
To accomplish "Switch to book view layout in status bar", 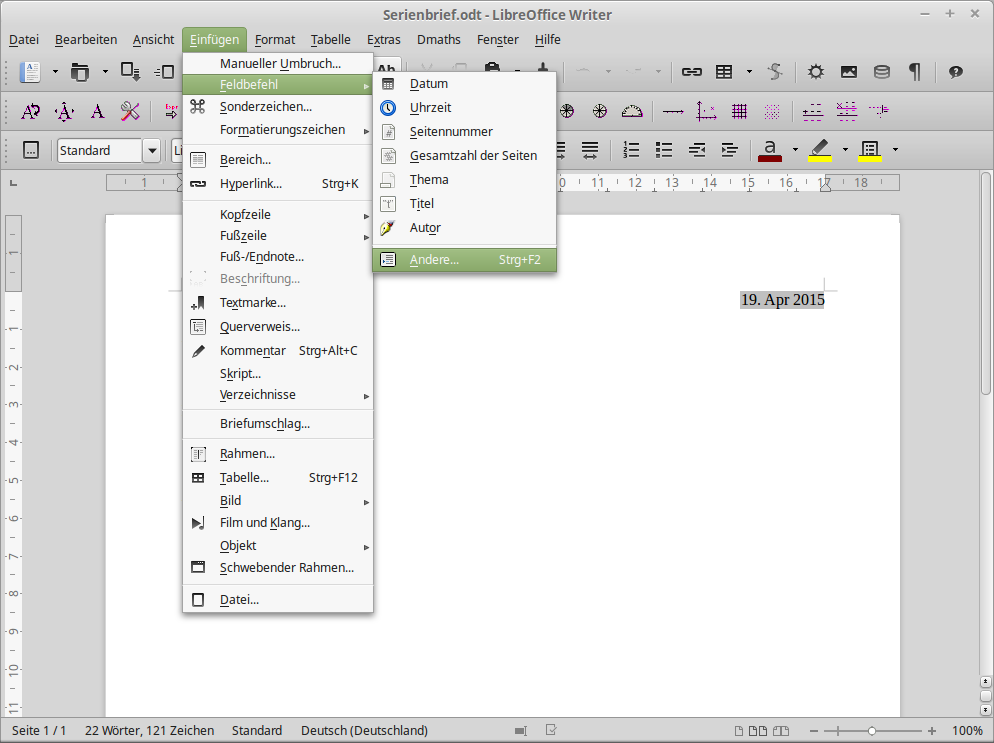I will tap(782, 731).
